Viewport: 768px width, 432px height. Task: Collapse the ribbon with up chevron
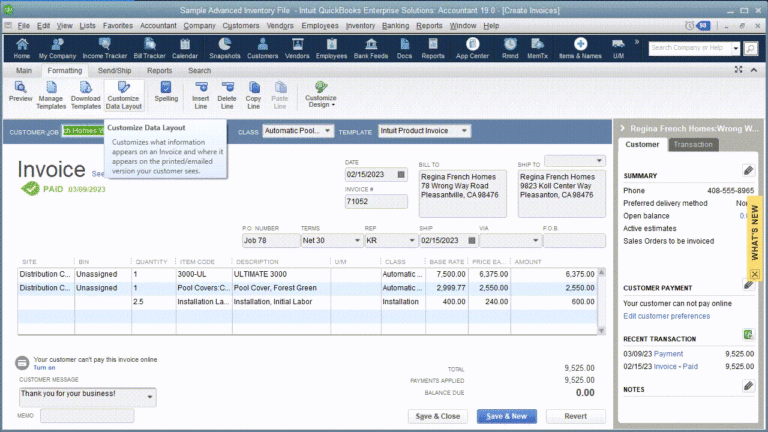click(754, 70)
